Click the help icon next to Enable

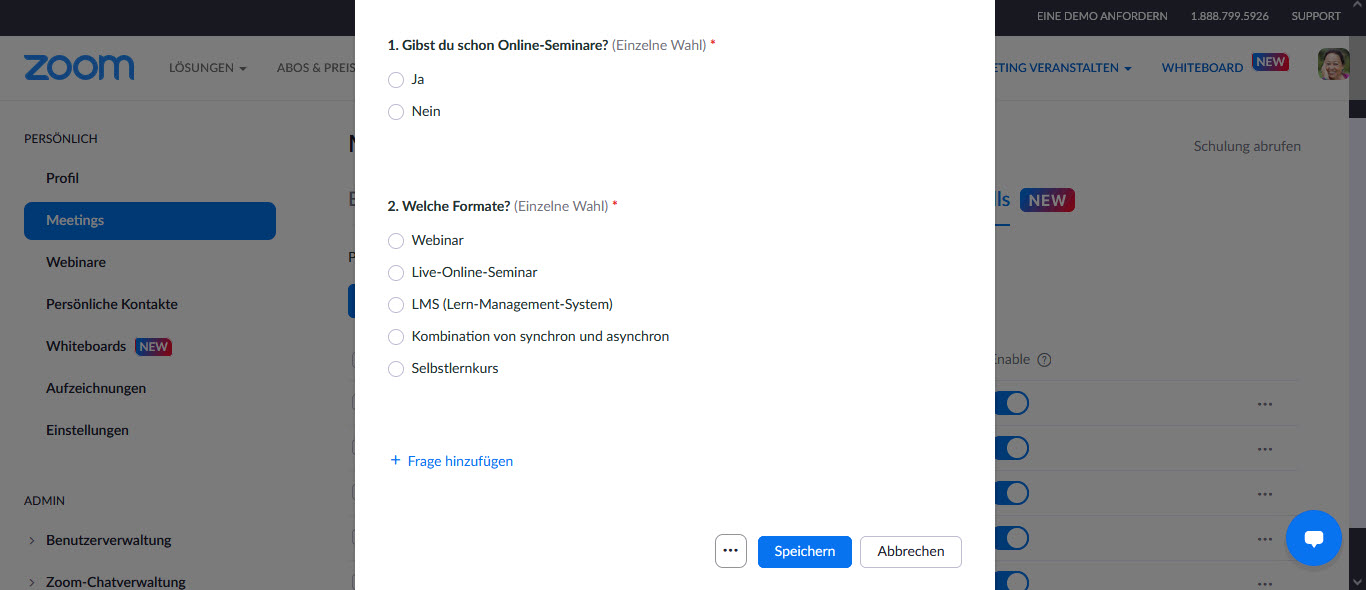[1044, 360]
